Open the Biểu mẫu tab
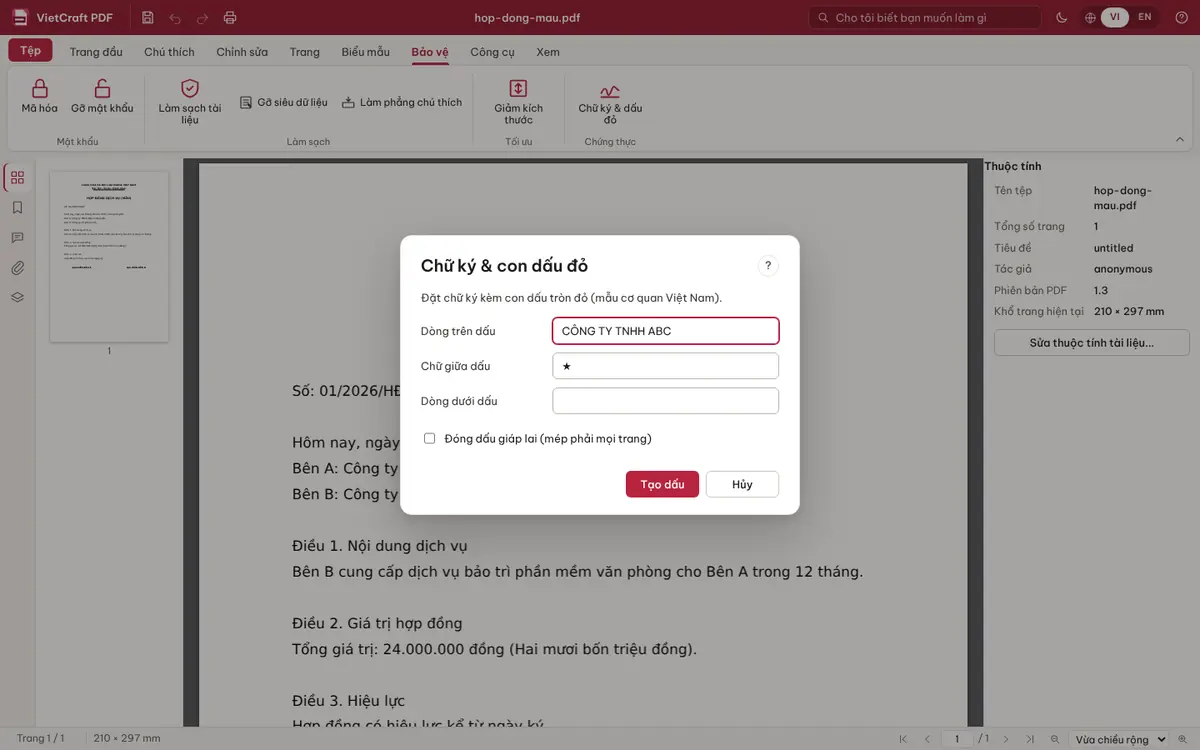Screen dimensions: 1200x750 tap(366, 52)
